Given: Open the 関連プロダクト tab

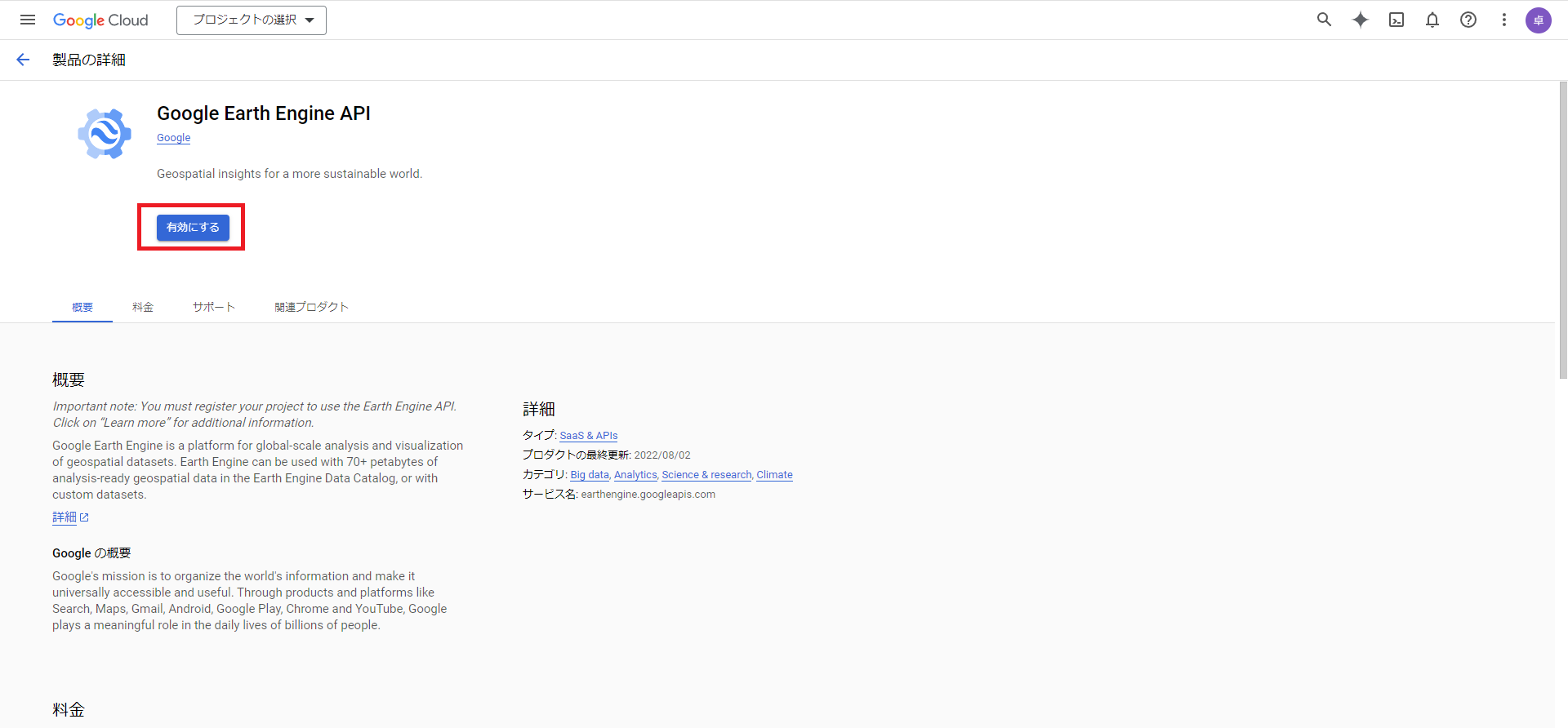Looking at the screenshot, I should click(311, 307).
